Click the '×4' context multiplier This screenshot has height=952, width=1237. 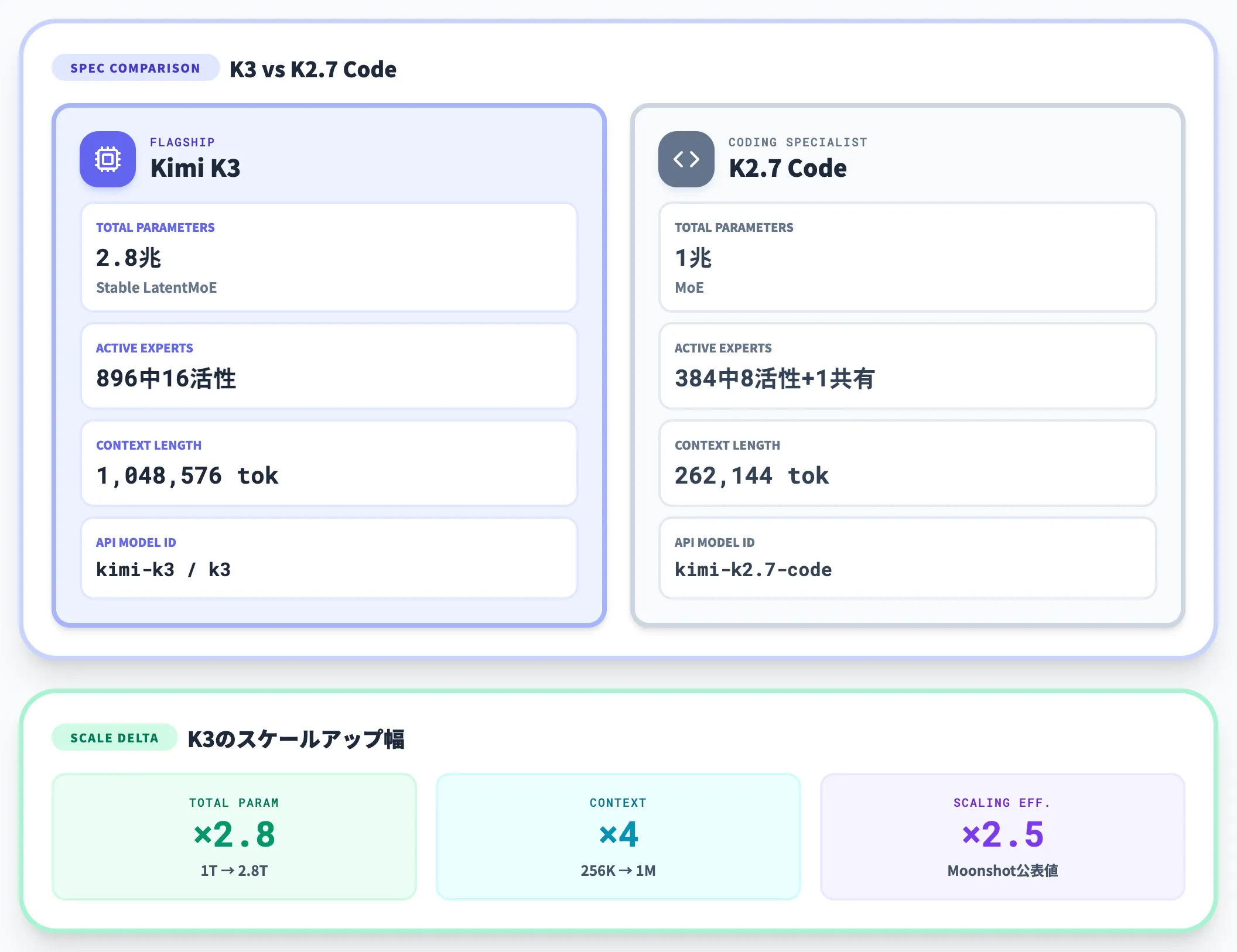(x=618, y=834)
